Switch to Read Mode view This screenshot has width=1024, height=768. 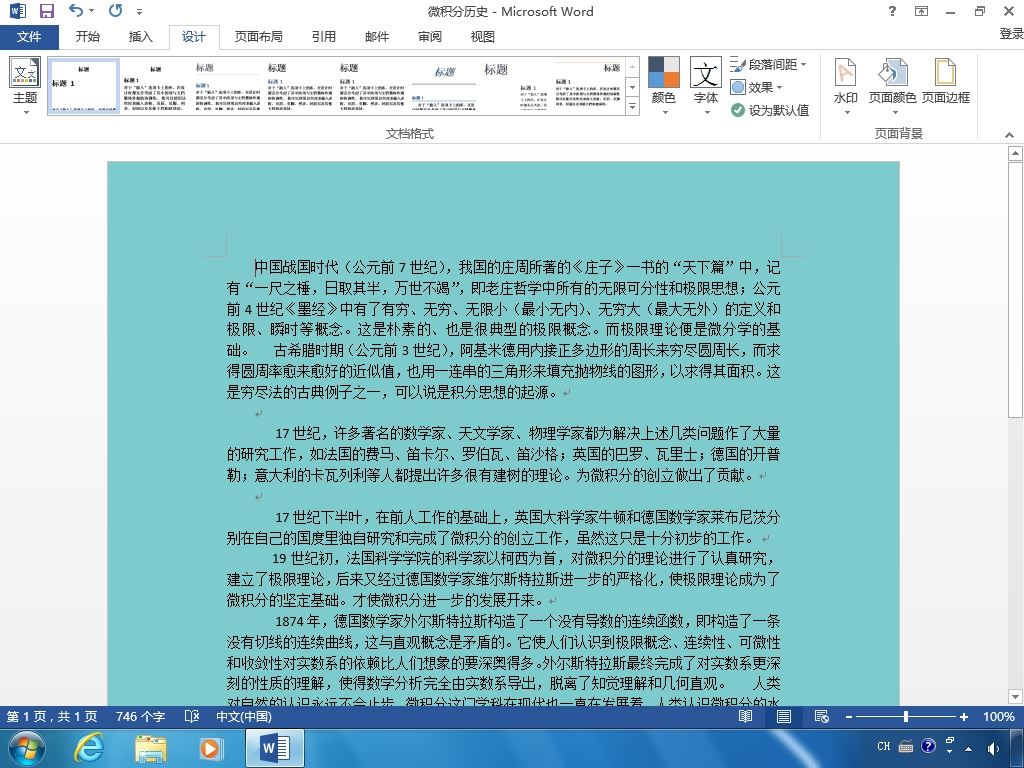745,716
